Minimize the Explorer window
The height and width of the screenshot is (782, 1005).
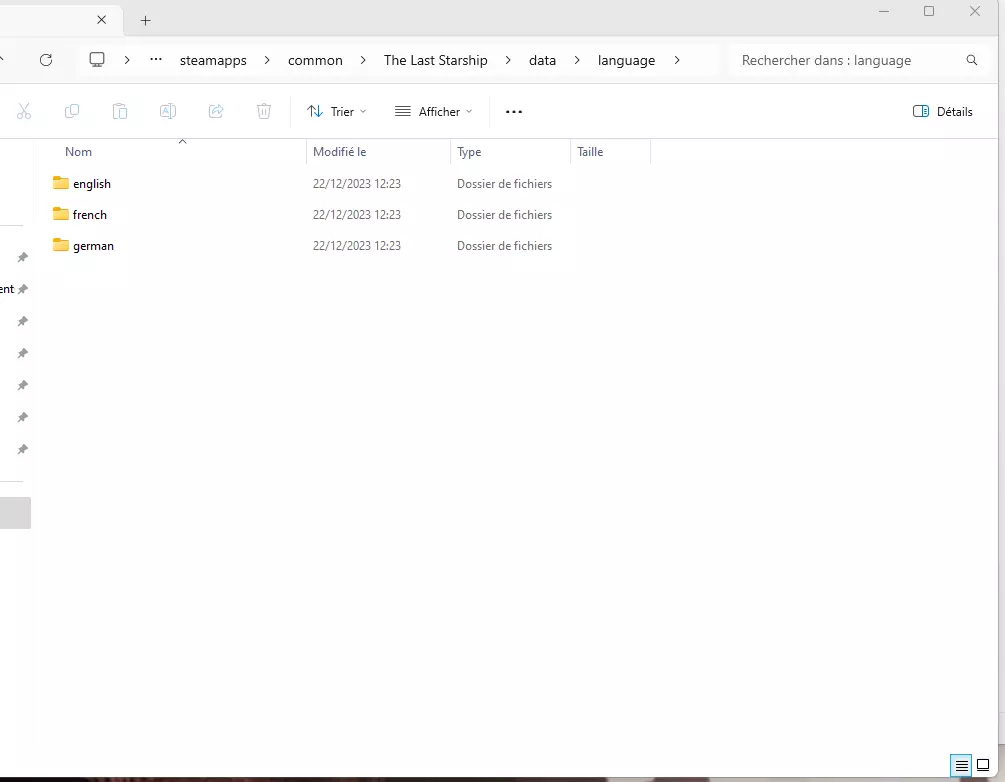pyautogui.click(x=884, y=12)
